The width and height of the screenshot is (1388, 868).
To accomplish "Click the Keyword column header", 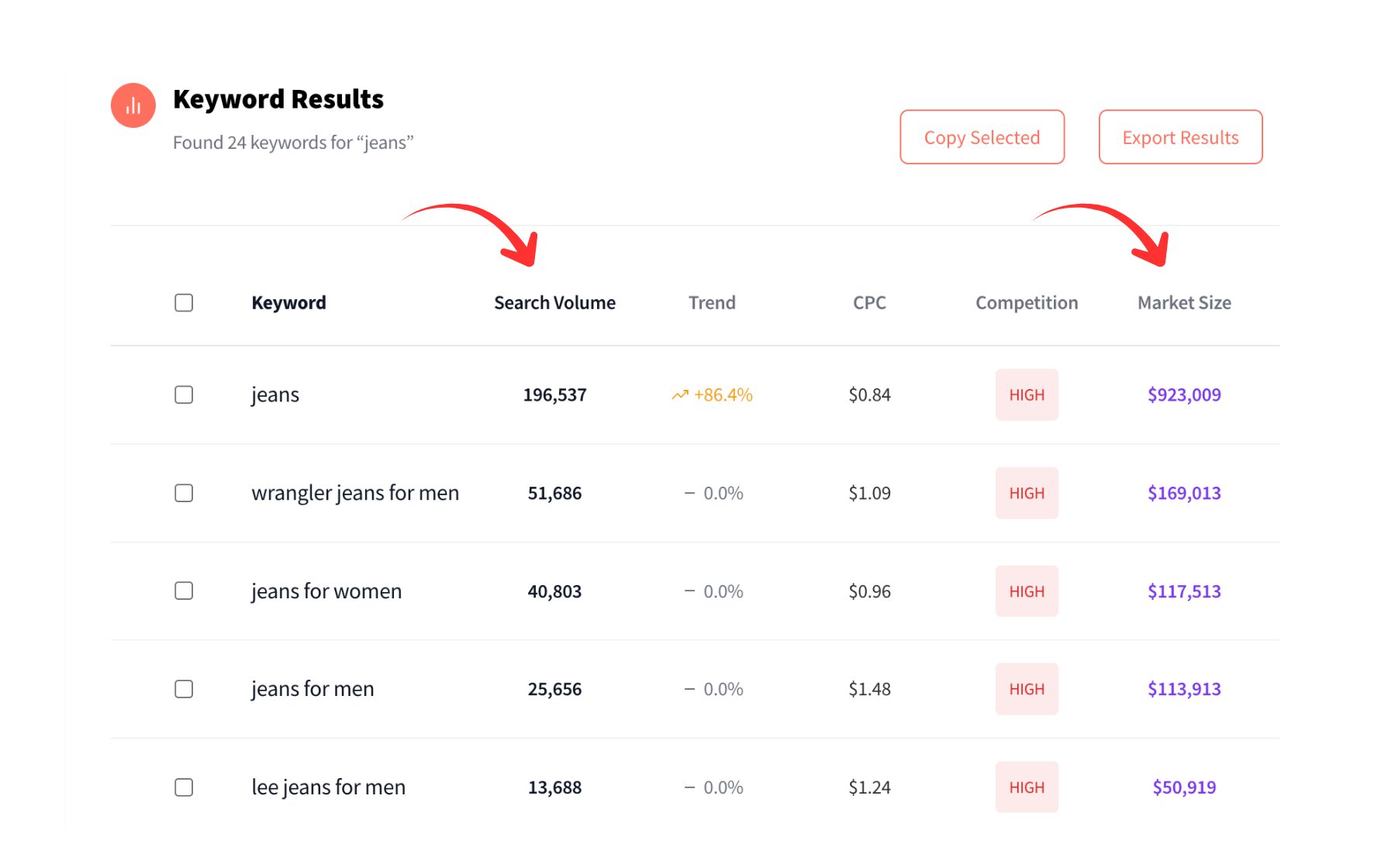I will [x=288, y=303].
